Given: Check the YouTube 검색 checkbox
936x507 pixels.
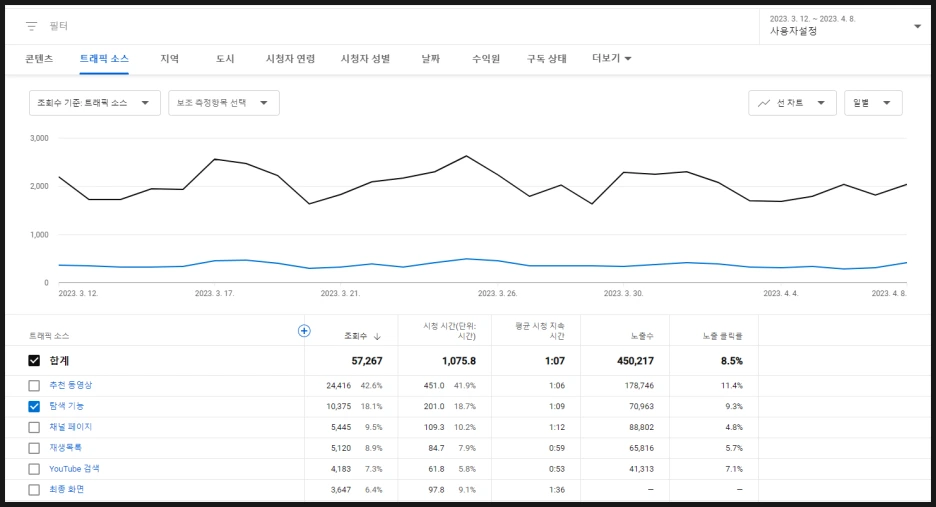Looking at the screenshot, I should click(x=34, y=469).
